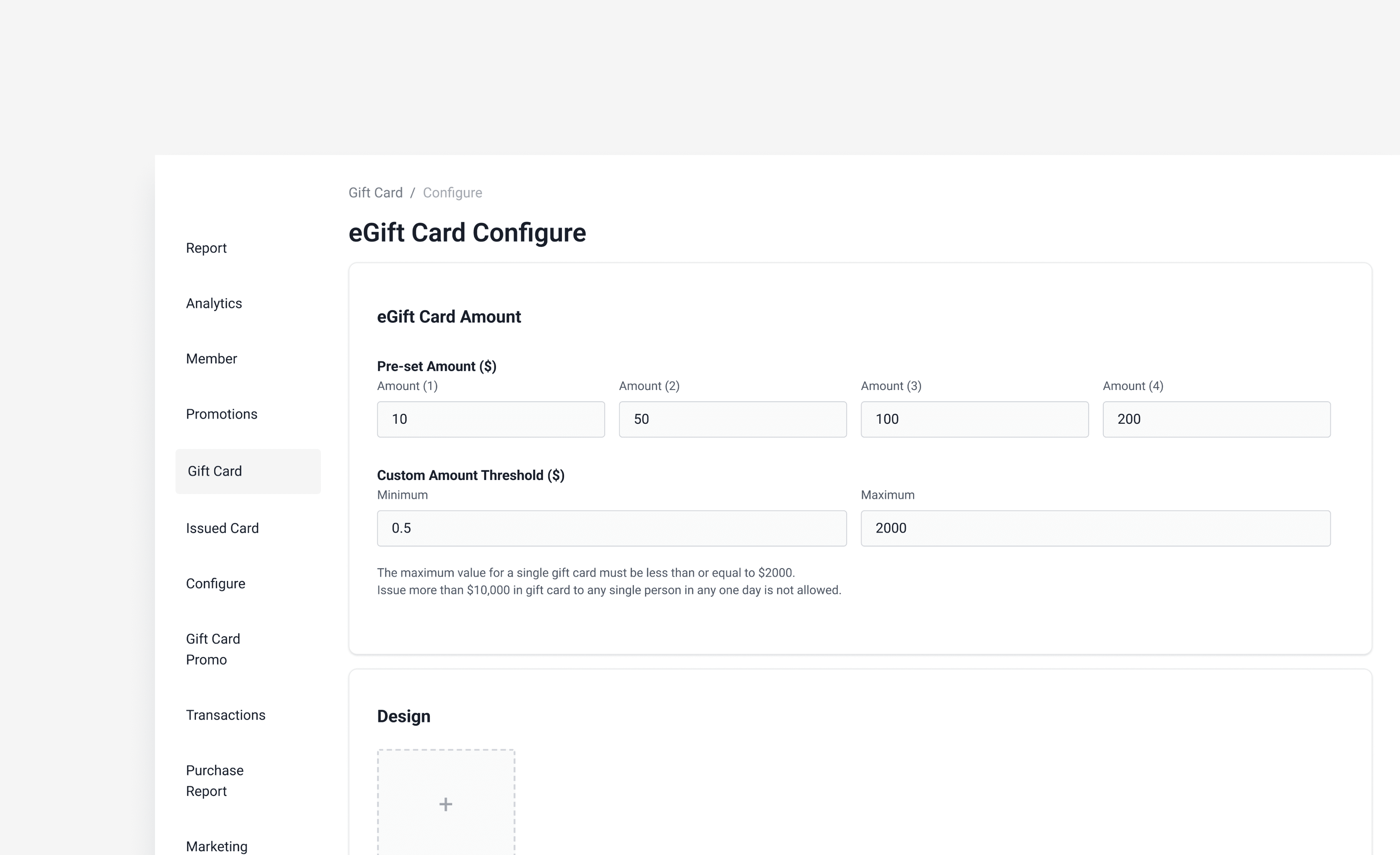Select Member from the sidebar
Screen dimensions: 1400x855
coord(211,358)
